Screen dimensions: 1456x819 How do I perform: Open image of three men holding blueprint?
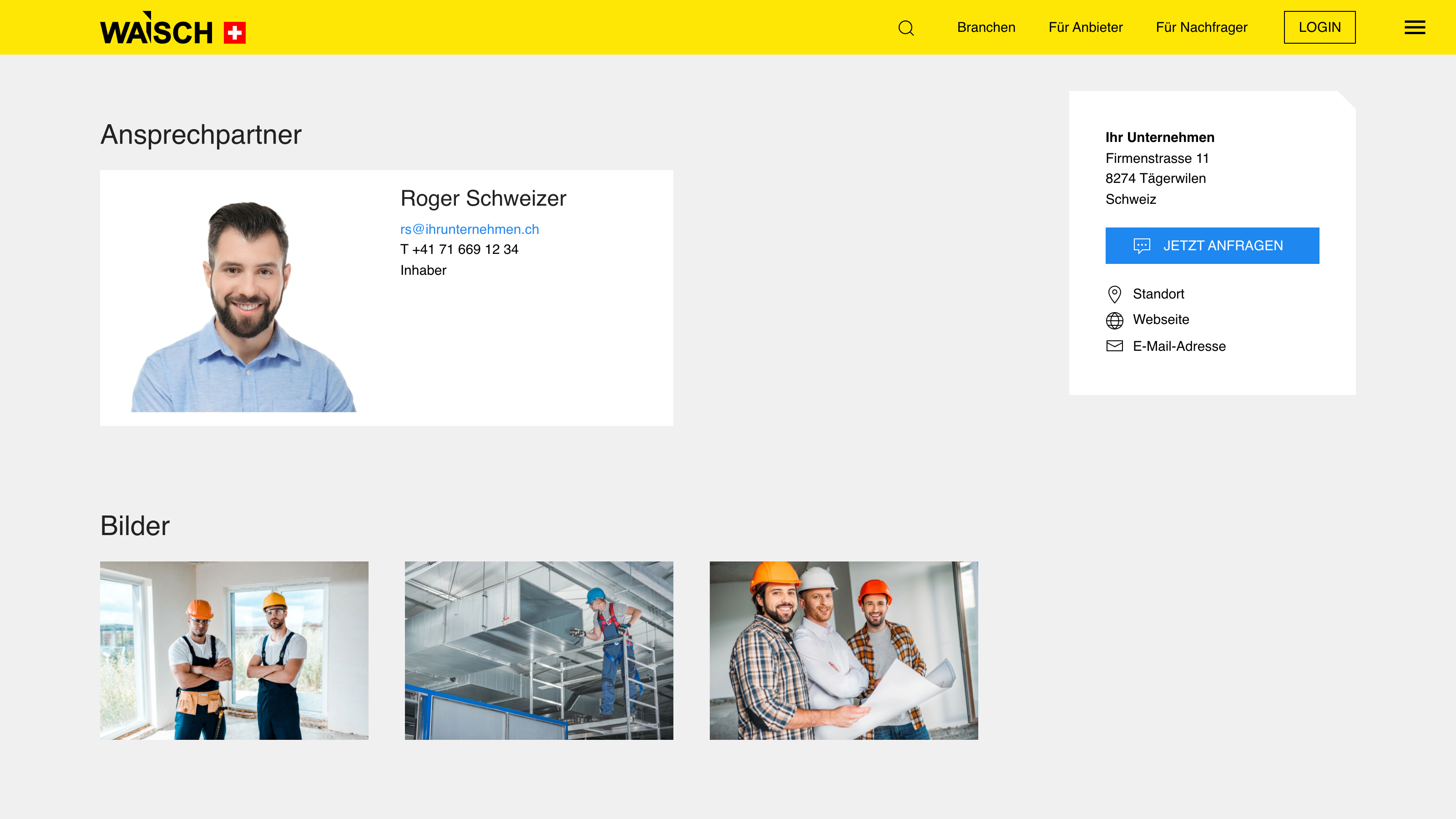[x=843, y=650]
